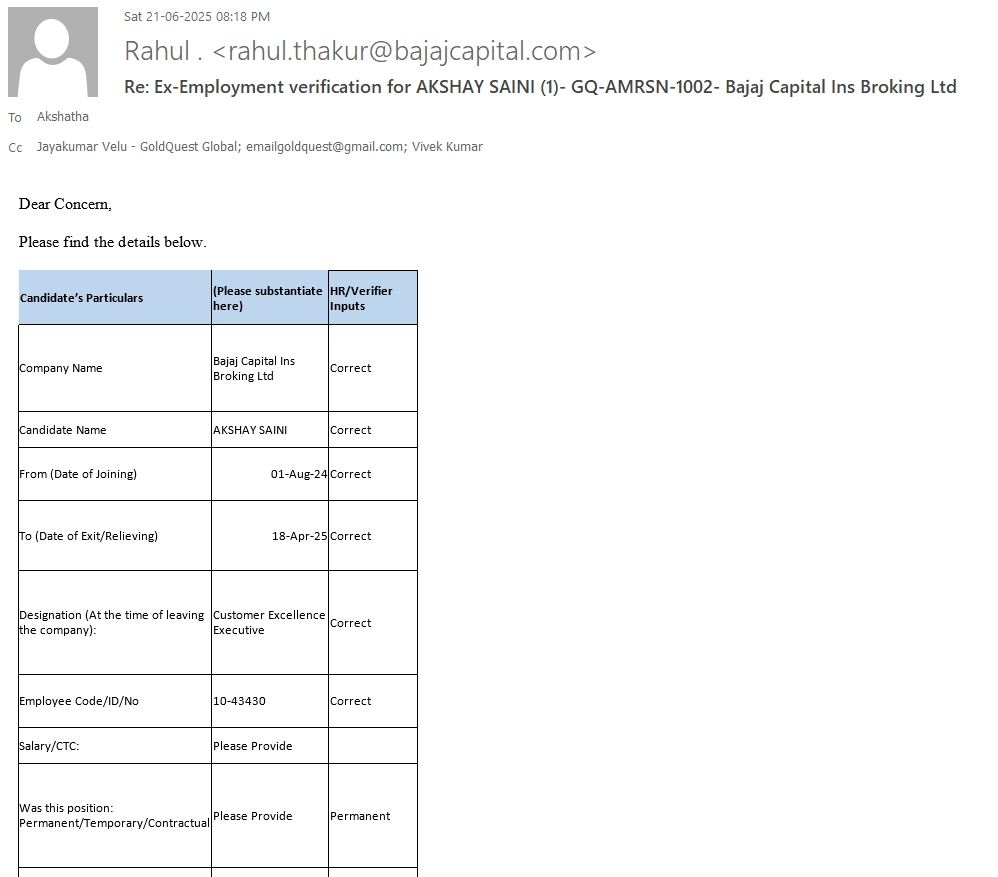
Task: Click the Permanent verifier input cell
Action: point(360,816)
